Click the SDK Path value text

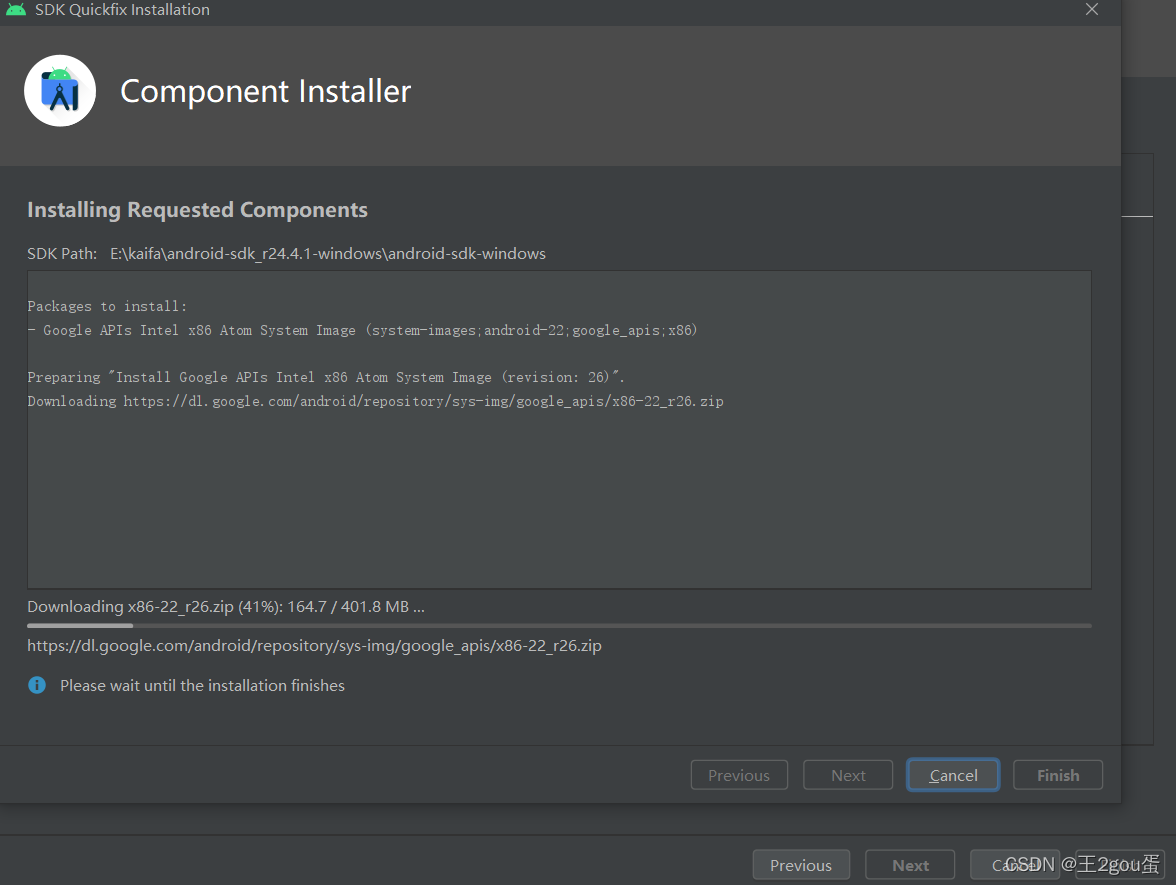328,254
